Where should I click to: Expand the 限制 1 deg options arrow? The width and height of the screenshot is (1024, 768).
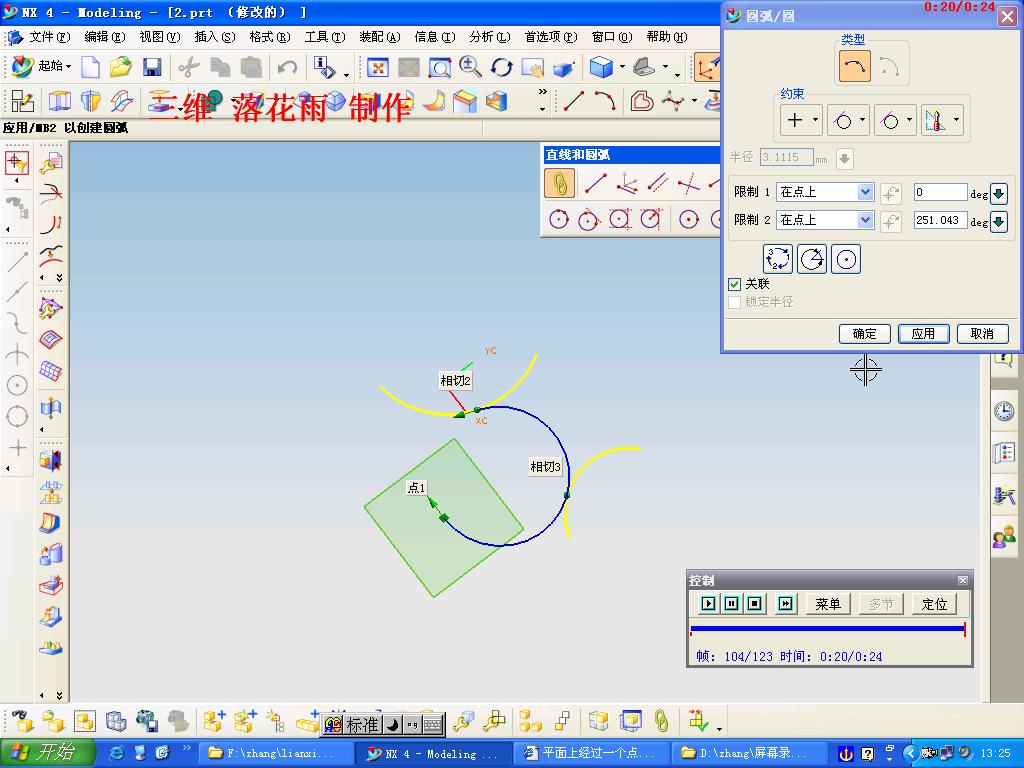click(x=999, y=193)
